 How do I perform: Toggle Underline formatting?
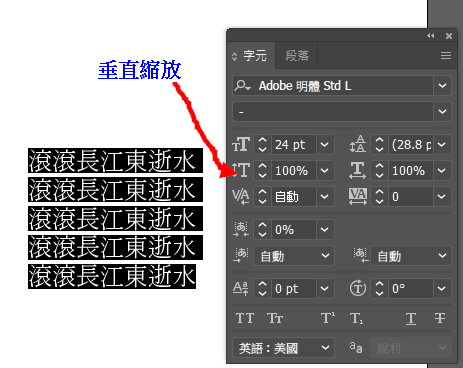tap(411, 319)
